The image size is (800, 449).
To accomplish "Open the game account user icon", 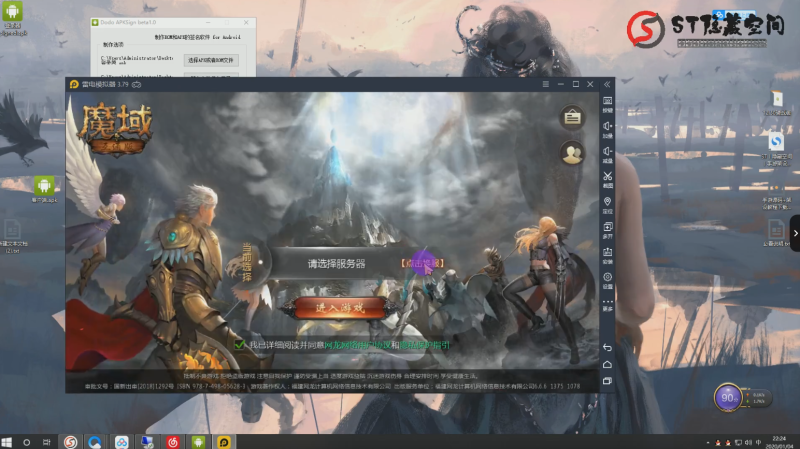I will pyautogui.click(x=572, y=153).
